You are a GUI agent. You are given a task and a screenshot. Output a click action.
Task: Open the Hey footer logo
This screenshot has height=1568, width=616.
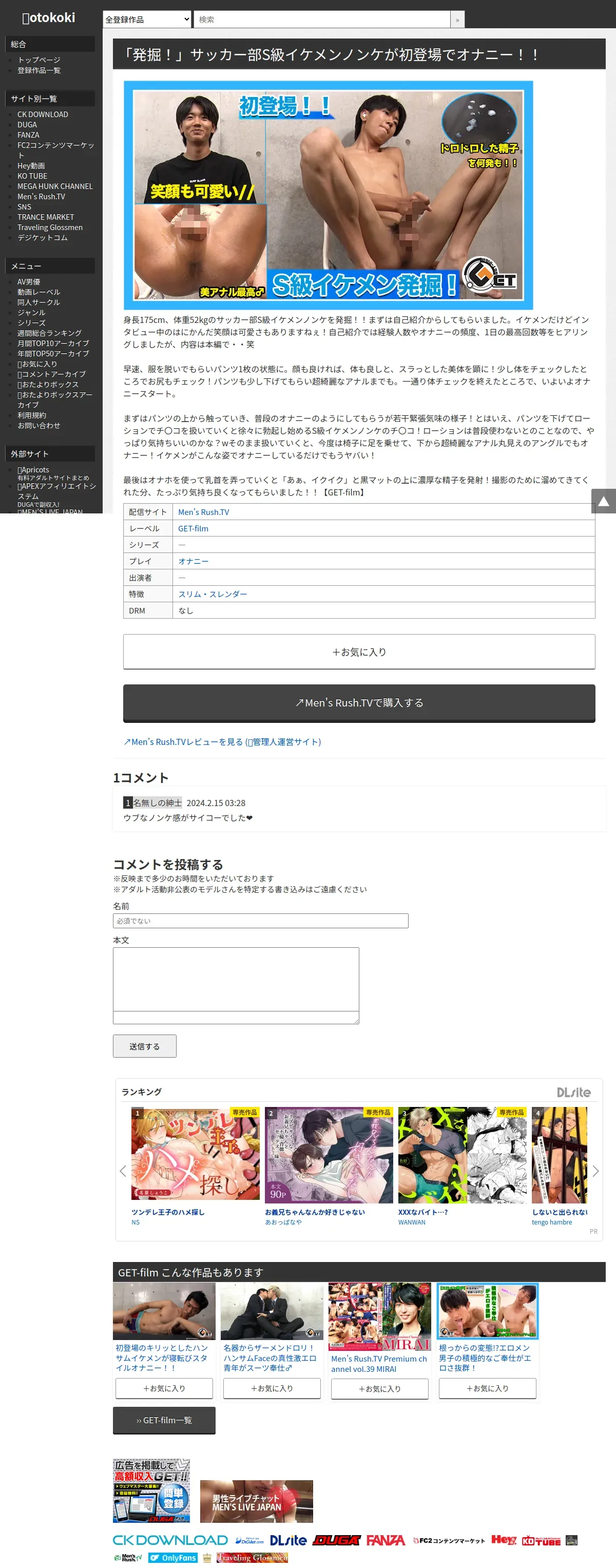click(x=504, y=1540)
